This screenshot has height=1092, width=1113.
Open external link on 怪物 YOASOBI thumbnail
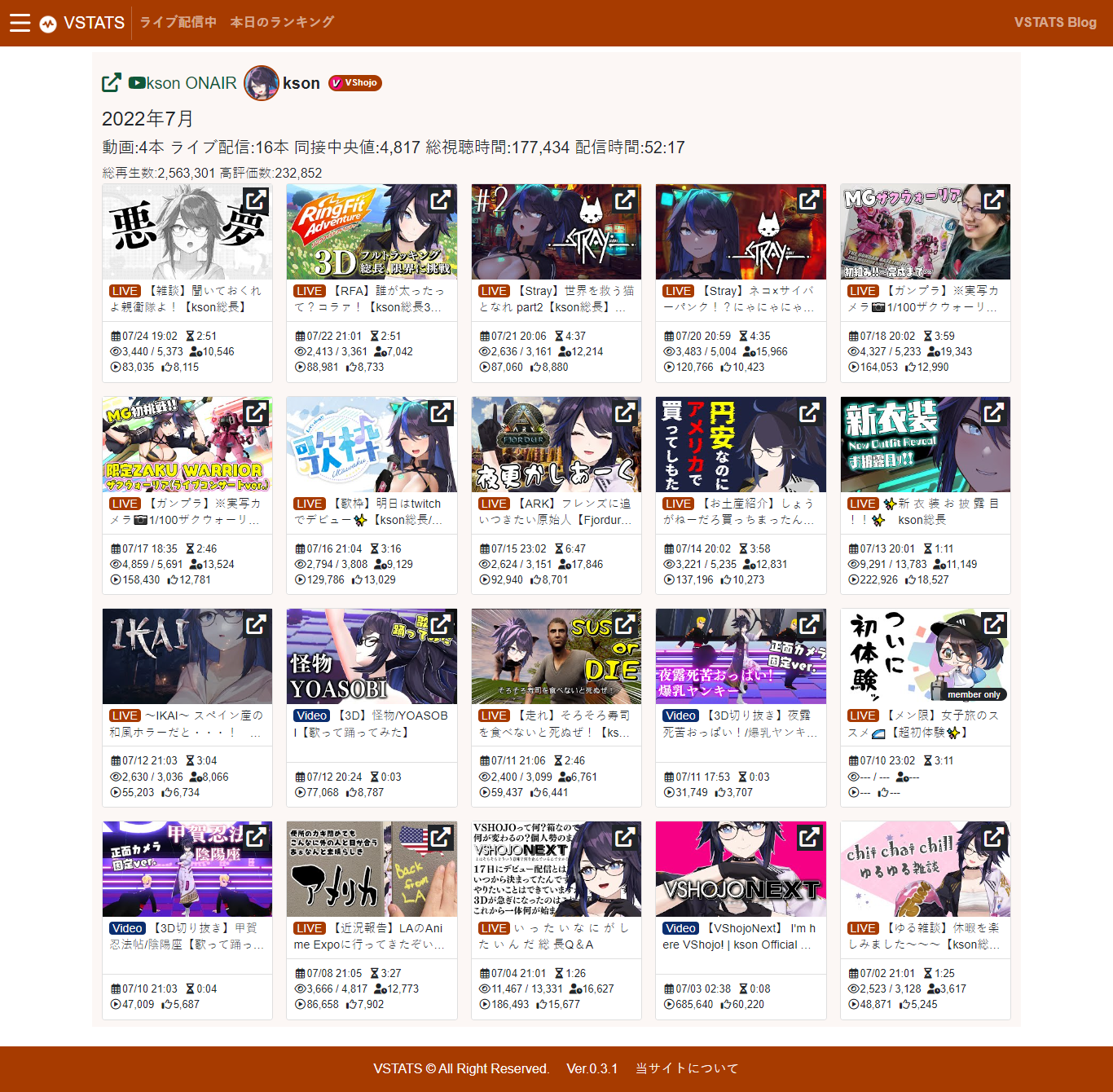click(440, 624)
